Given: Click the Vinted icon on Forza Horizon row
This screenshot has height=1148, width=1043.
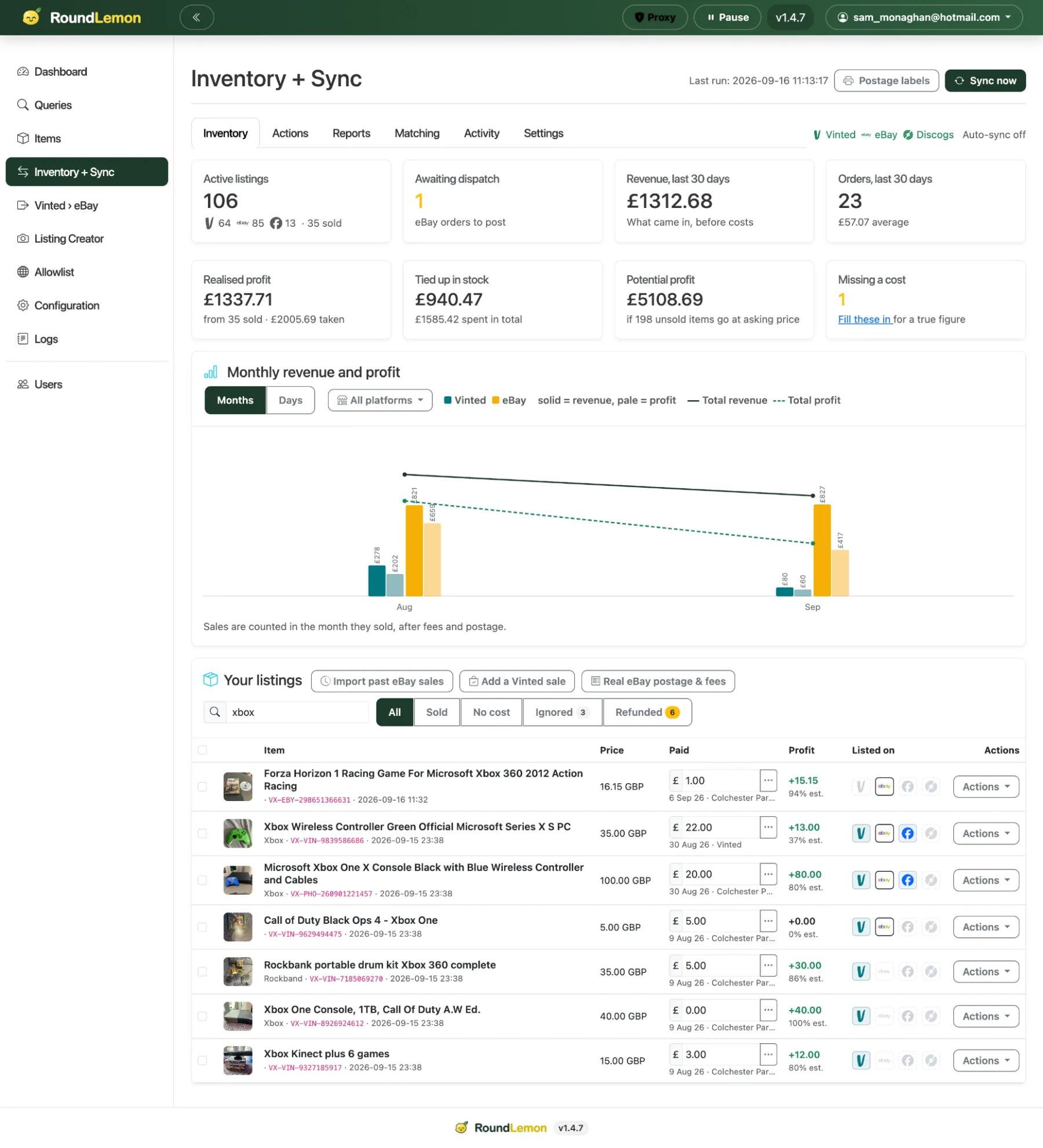Looking at the screenshot, I should pyautogui.click(x=861, y=787).
